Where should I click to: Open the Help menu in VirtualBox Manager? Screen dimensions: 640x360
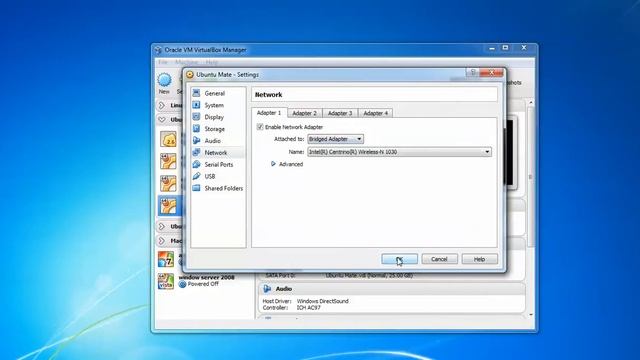click(211, 62)
